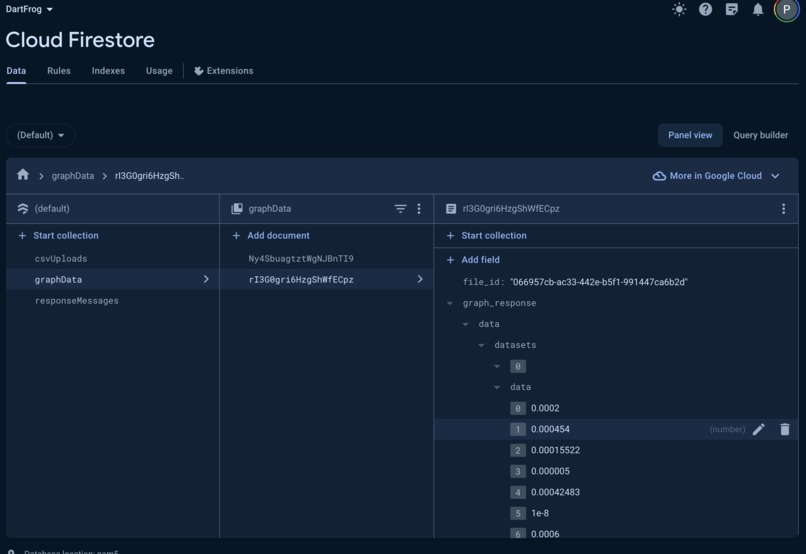Select the csvUploads collection
The width and height of the screenshot is (806, 554).
pos(61,258)
